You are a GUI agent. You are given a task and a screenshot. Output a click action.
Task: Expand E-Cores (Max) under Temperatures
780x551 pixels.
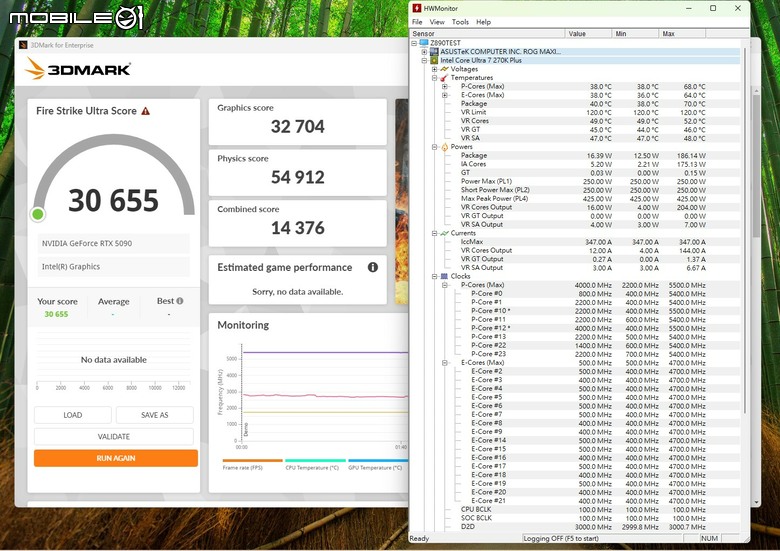coord(445,95)
